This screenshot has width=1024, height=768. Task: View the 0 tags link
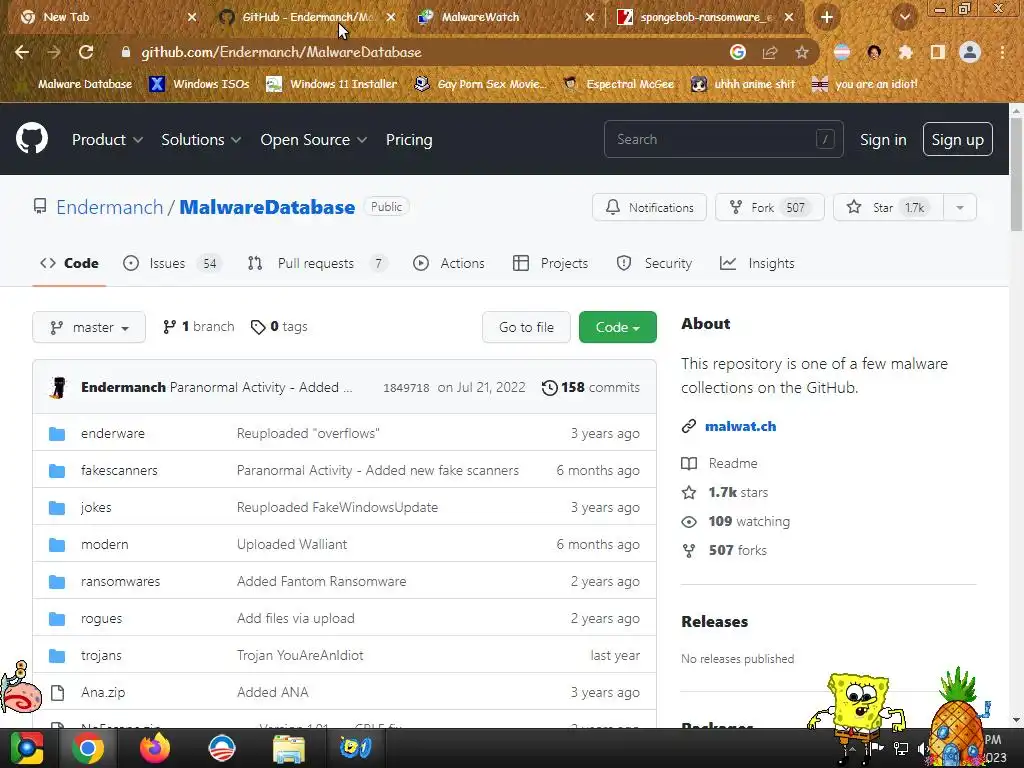click(x=280, y=327)
